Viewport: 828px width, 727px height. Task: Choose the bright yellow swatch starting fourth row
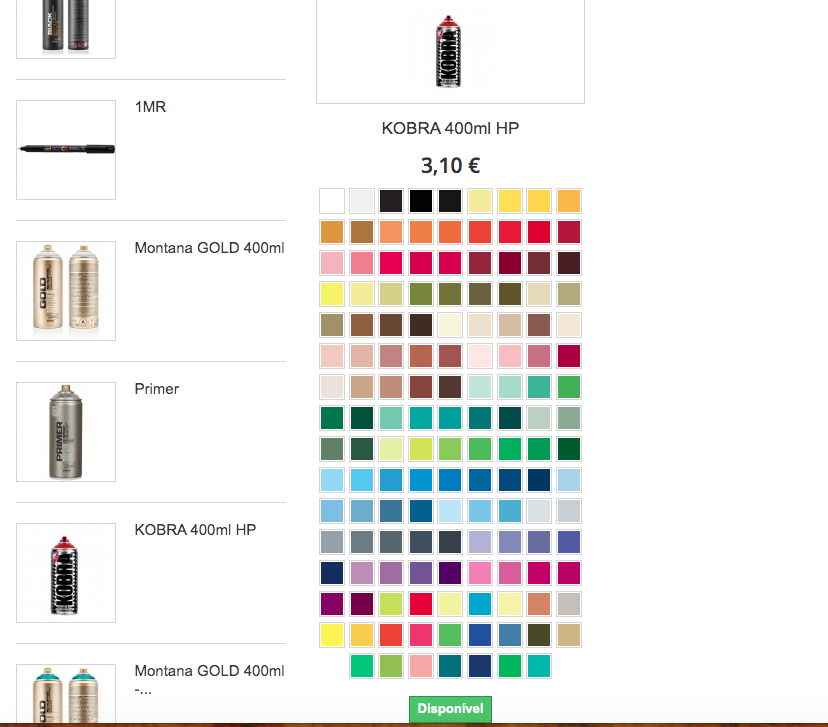(x=332, y=294)
